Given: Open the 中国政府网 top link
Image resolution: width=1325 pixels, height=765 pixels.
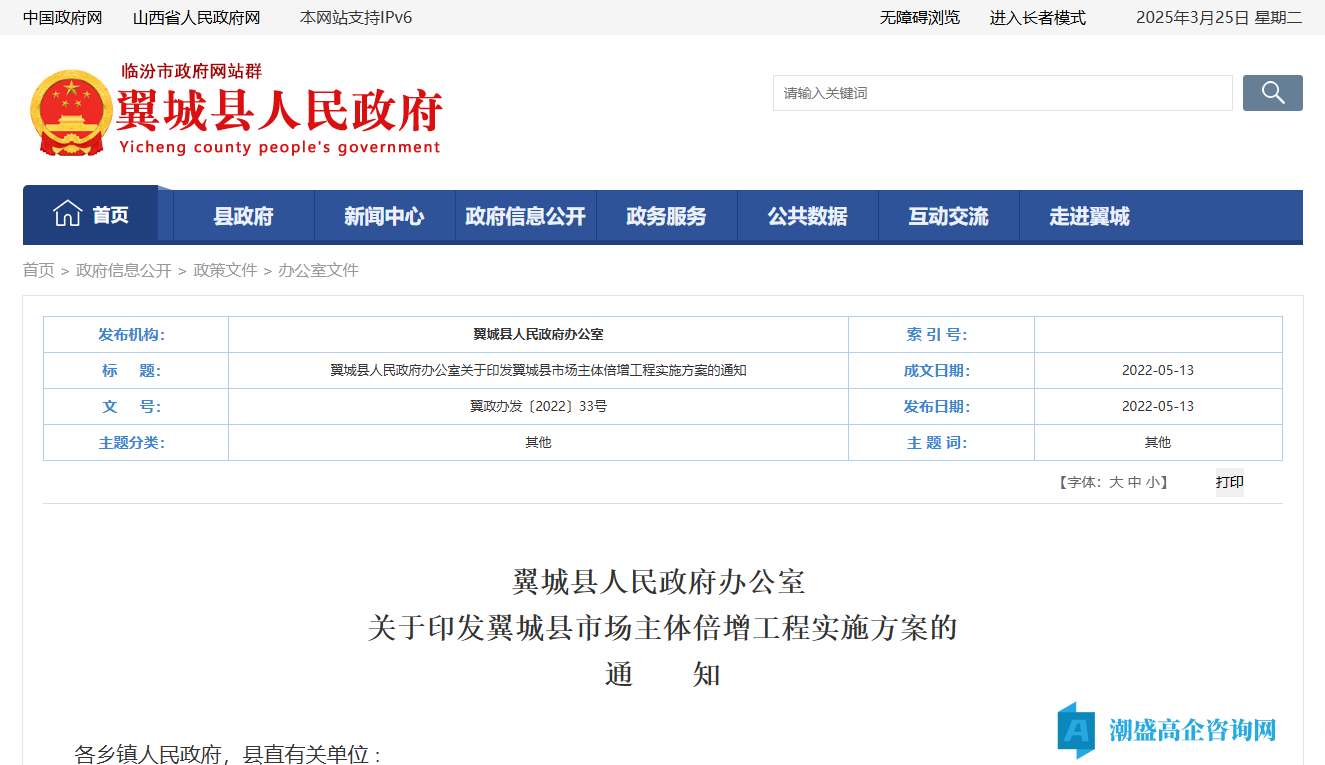Looking at the screenshot, I should [x=62, y=17].
